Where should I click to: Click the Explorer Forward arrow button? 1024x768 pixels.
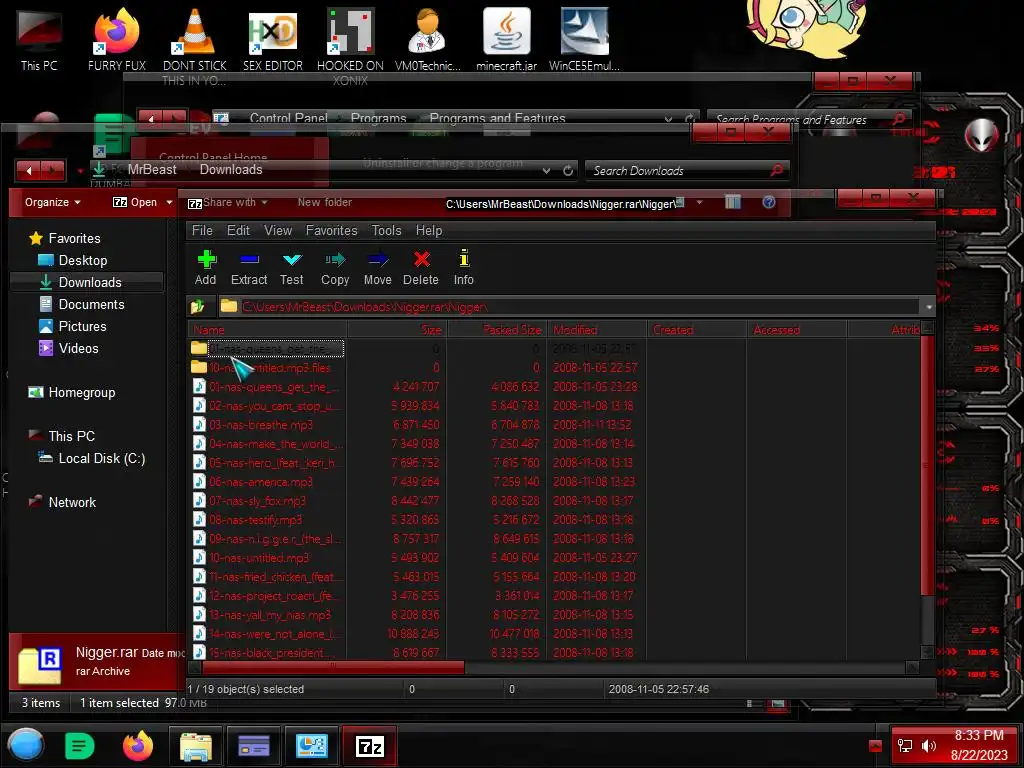pyautogui.click(x=54, y=171)
